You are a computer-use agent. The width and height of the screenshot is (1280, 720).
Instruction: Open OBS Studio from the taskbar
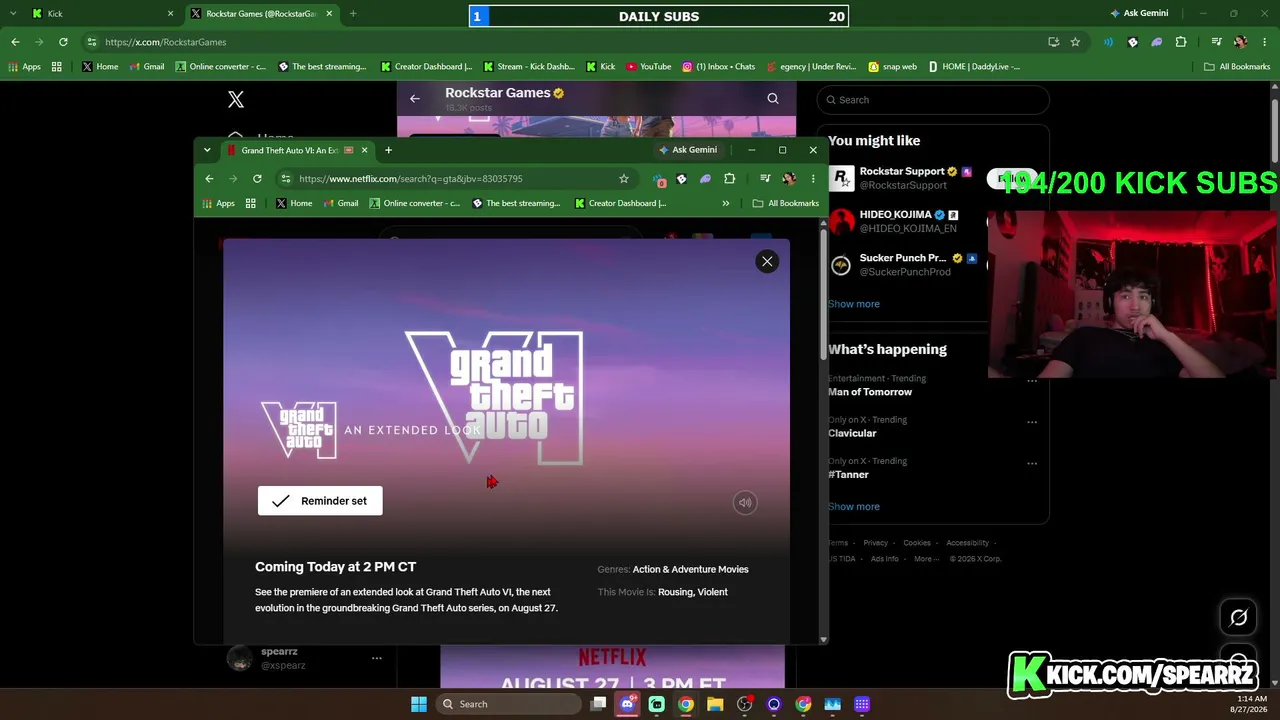click(745, 704)
